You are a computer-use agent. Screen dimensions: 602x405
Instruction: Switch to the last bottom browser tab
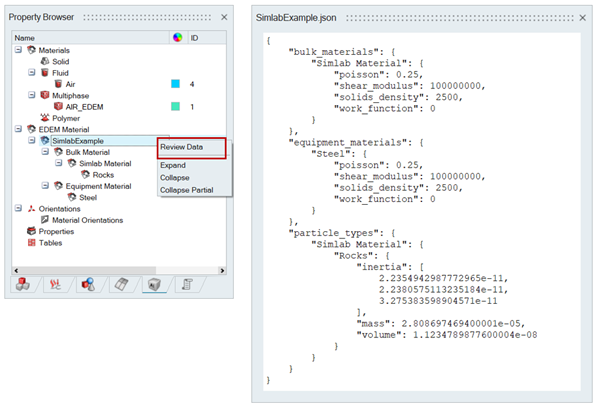coord(186,285)
